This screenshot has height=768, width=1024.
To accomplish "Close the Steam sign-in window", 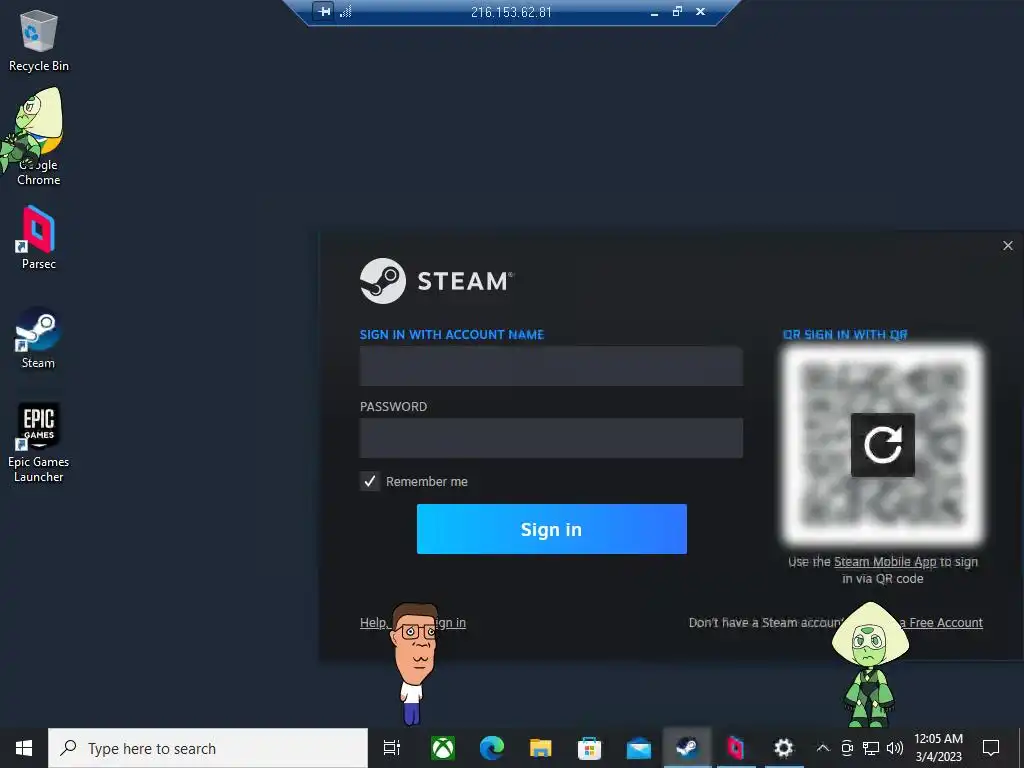I will point(1008,246).
